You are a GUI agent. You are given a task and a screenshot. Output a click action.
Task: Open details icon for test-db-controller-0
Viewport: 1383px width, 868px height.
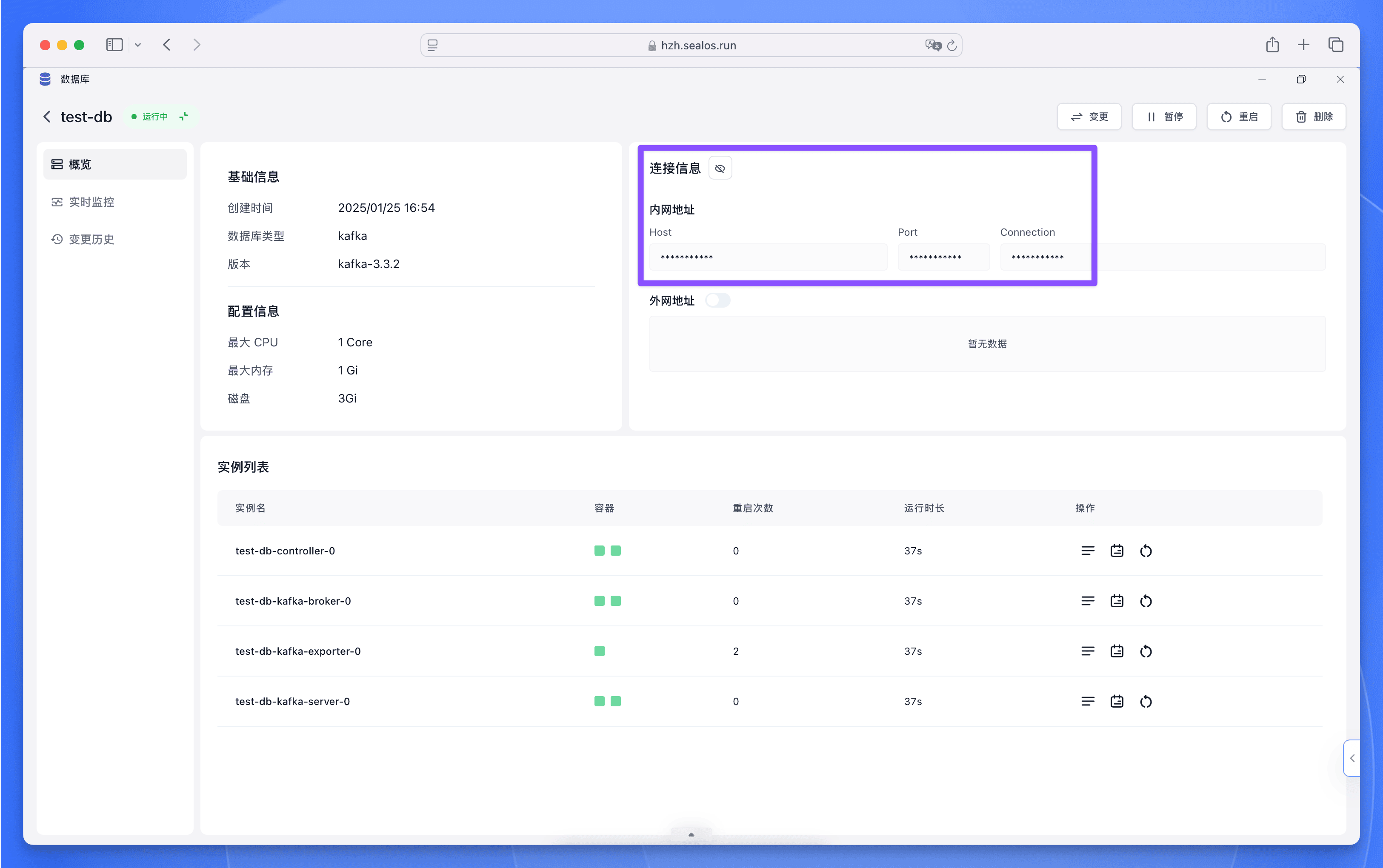(1117, 551)
